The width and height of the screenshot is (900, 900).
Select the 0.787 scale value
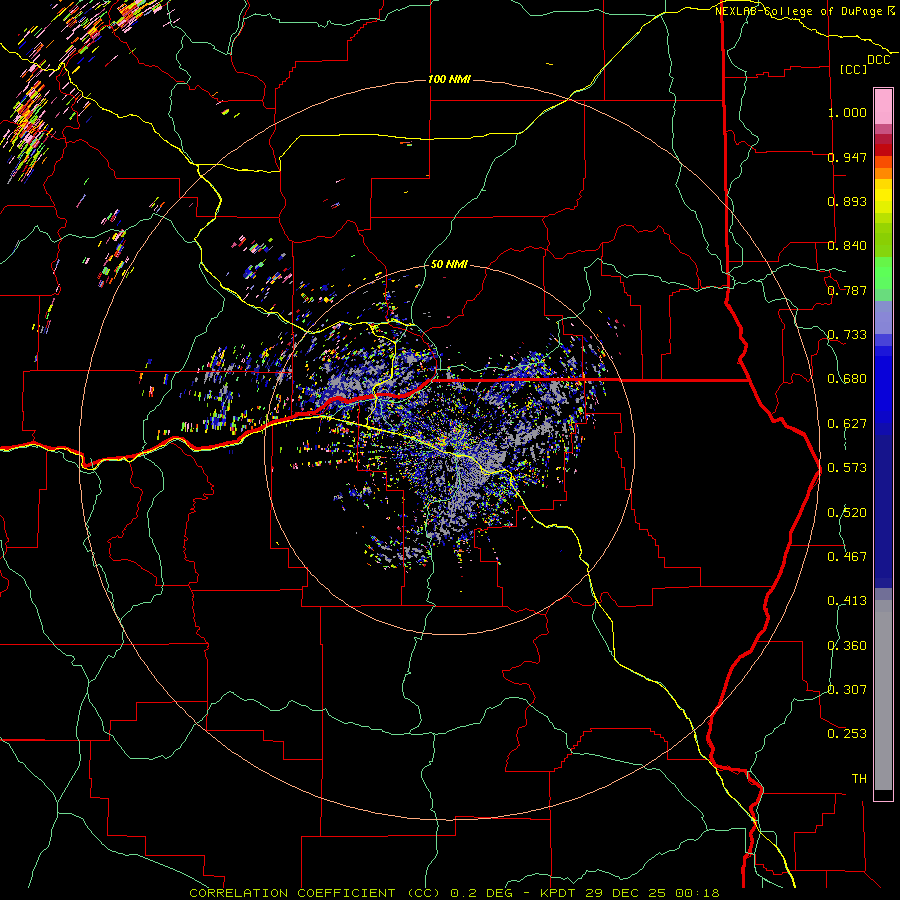847,290
